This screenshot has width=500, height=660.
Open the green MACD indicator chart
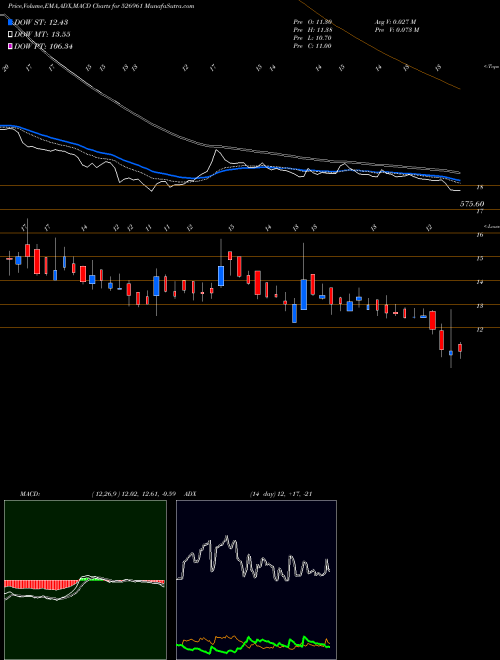point(85,580)
